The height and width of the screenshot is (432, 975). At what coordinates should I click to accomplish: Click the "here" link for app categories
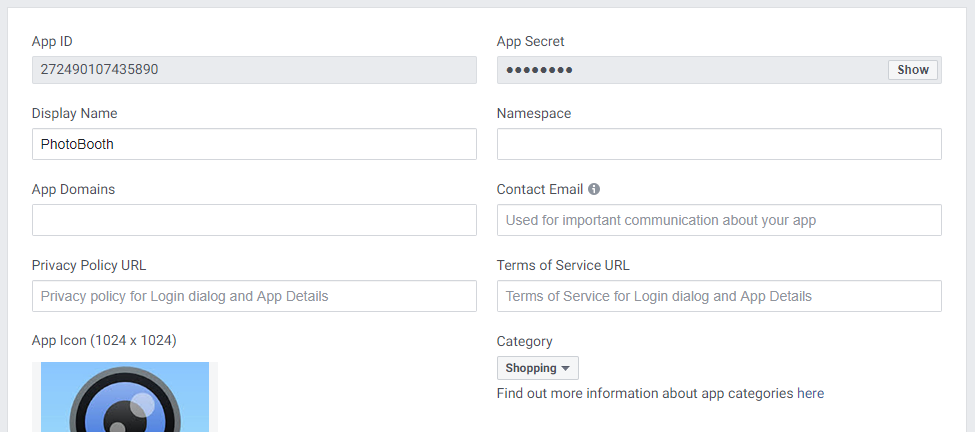pos(810,393)
